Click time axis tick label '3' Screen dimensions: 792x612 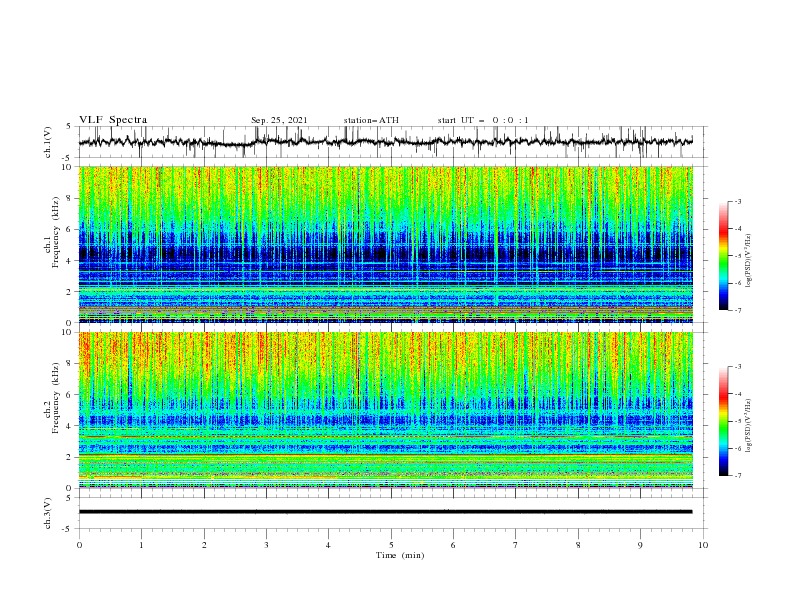tap(266, 545)
